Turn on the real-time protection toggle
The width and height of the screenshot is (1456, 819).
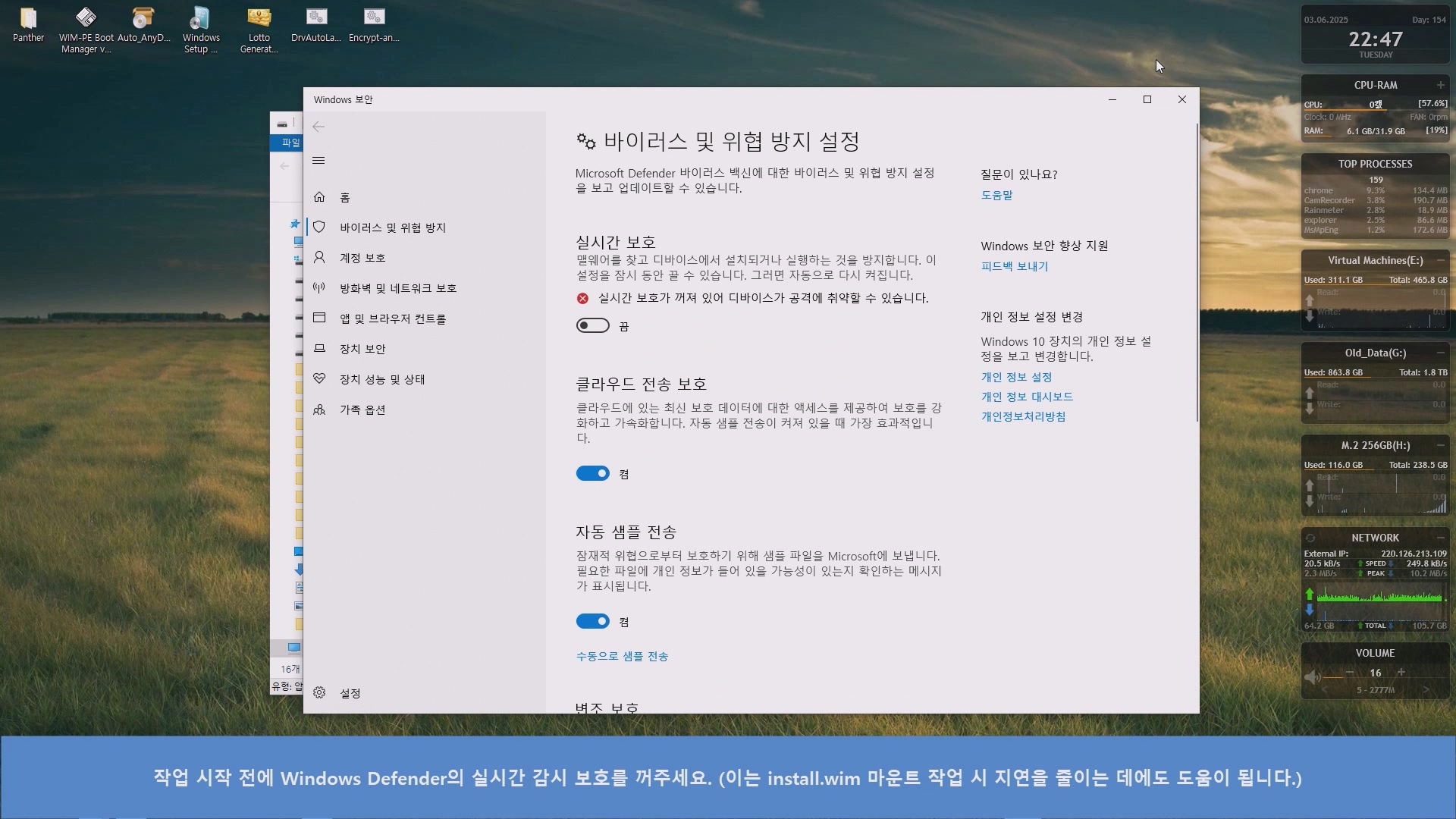coord(592,326)
